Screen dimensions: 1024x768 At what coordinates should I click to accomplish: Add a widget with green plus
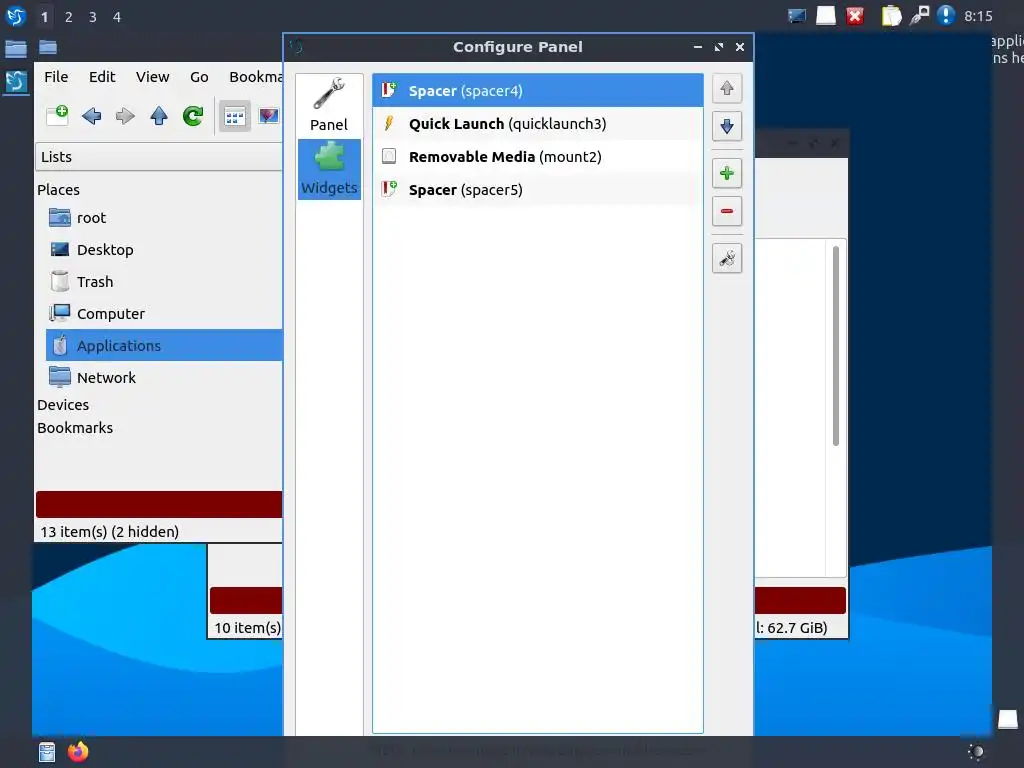click(727, 173)
